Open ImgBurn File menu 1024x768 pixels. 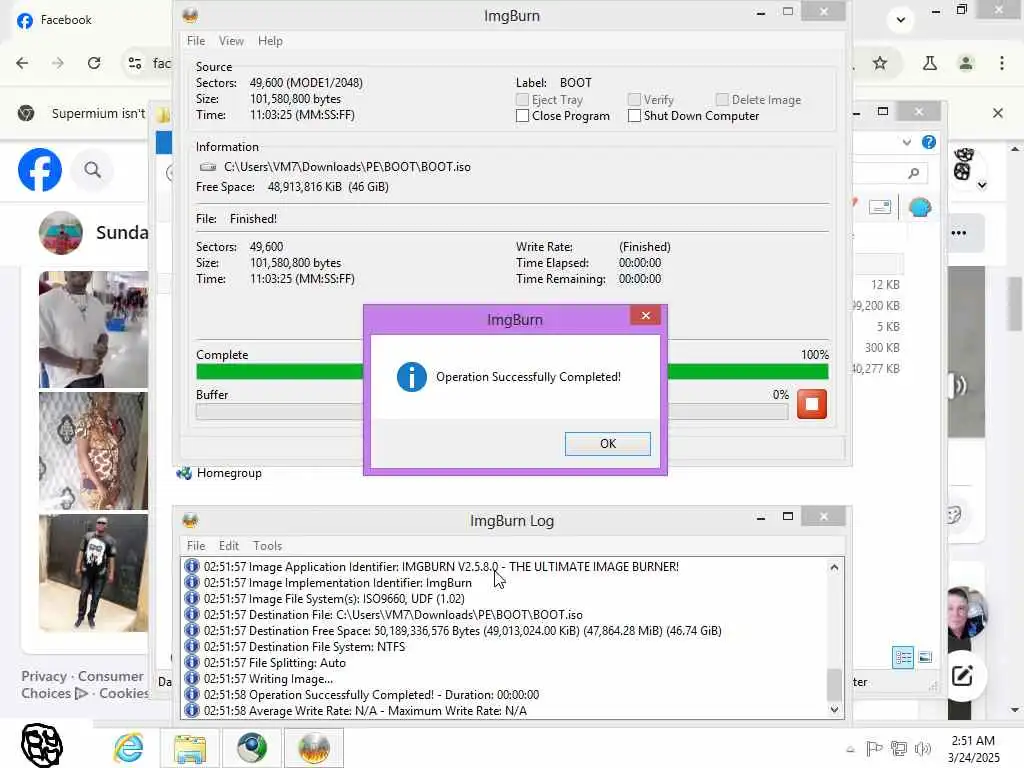pyautogui.click(x=196, y=40)
